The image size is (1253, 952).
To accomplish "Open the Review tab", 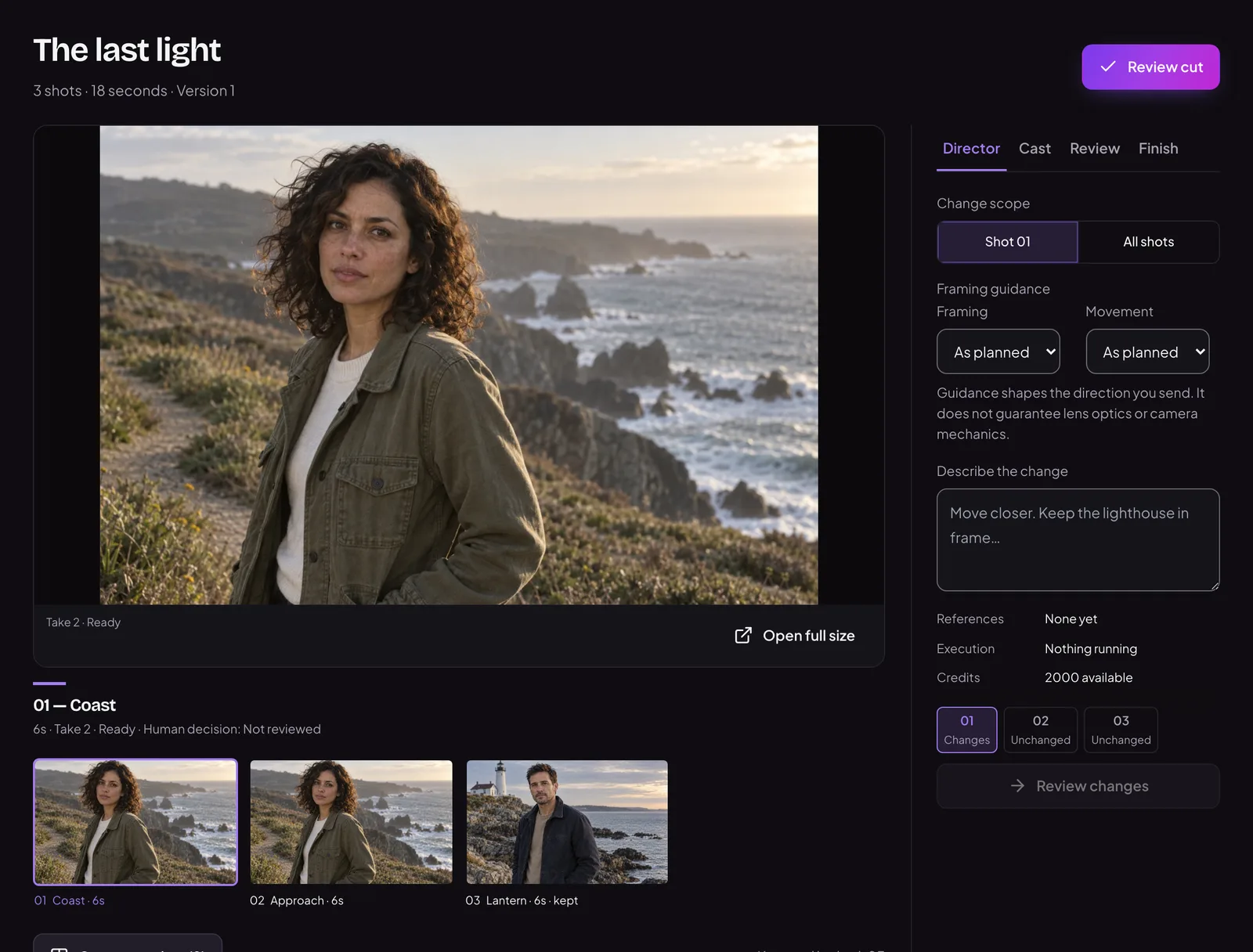I will [x=1095, y=149].
